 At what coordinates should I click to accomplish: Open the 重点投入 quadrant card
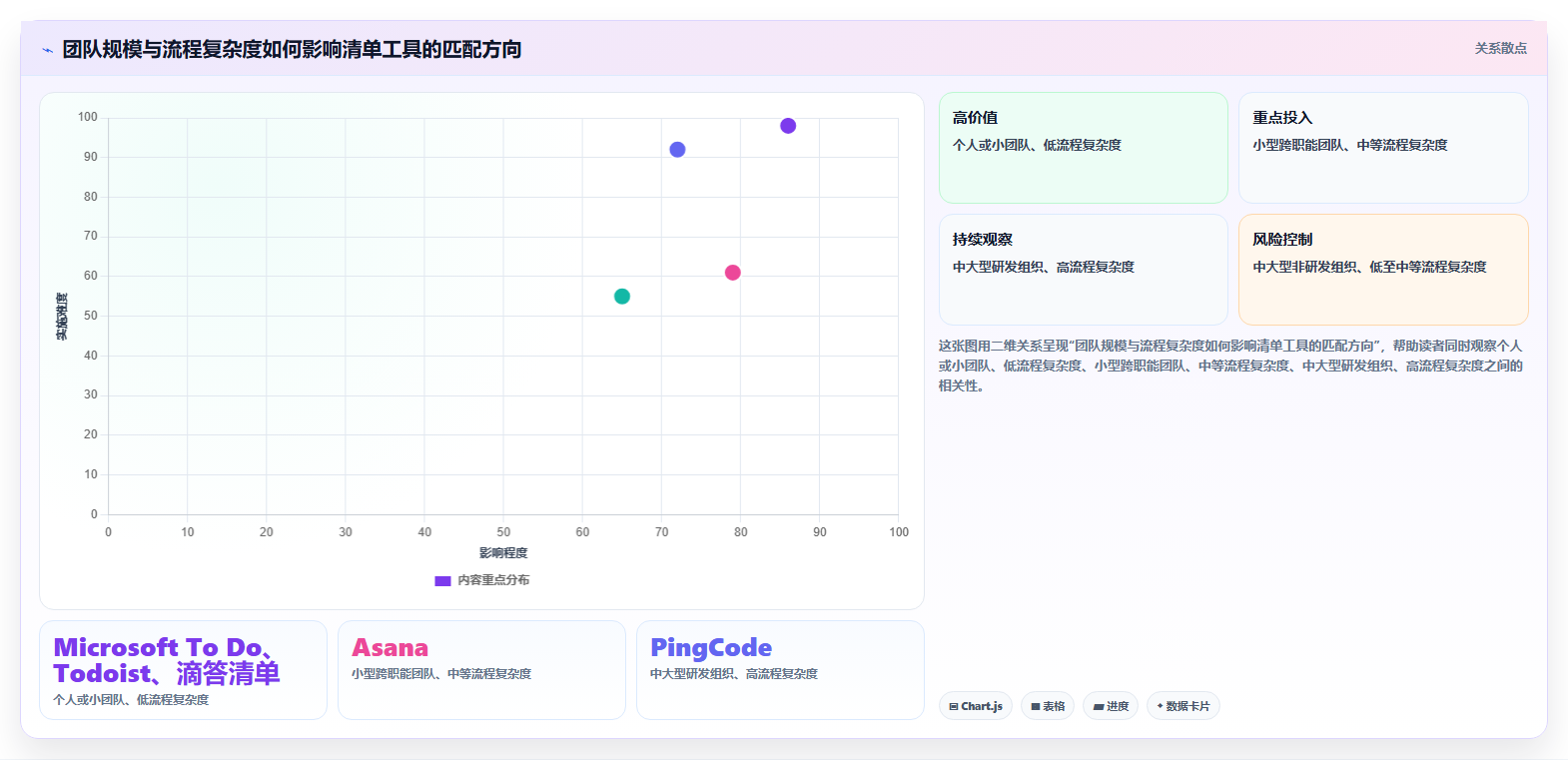tap(1383, 148)
